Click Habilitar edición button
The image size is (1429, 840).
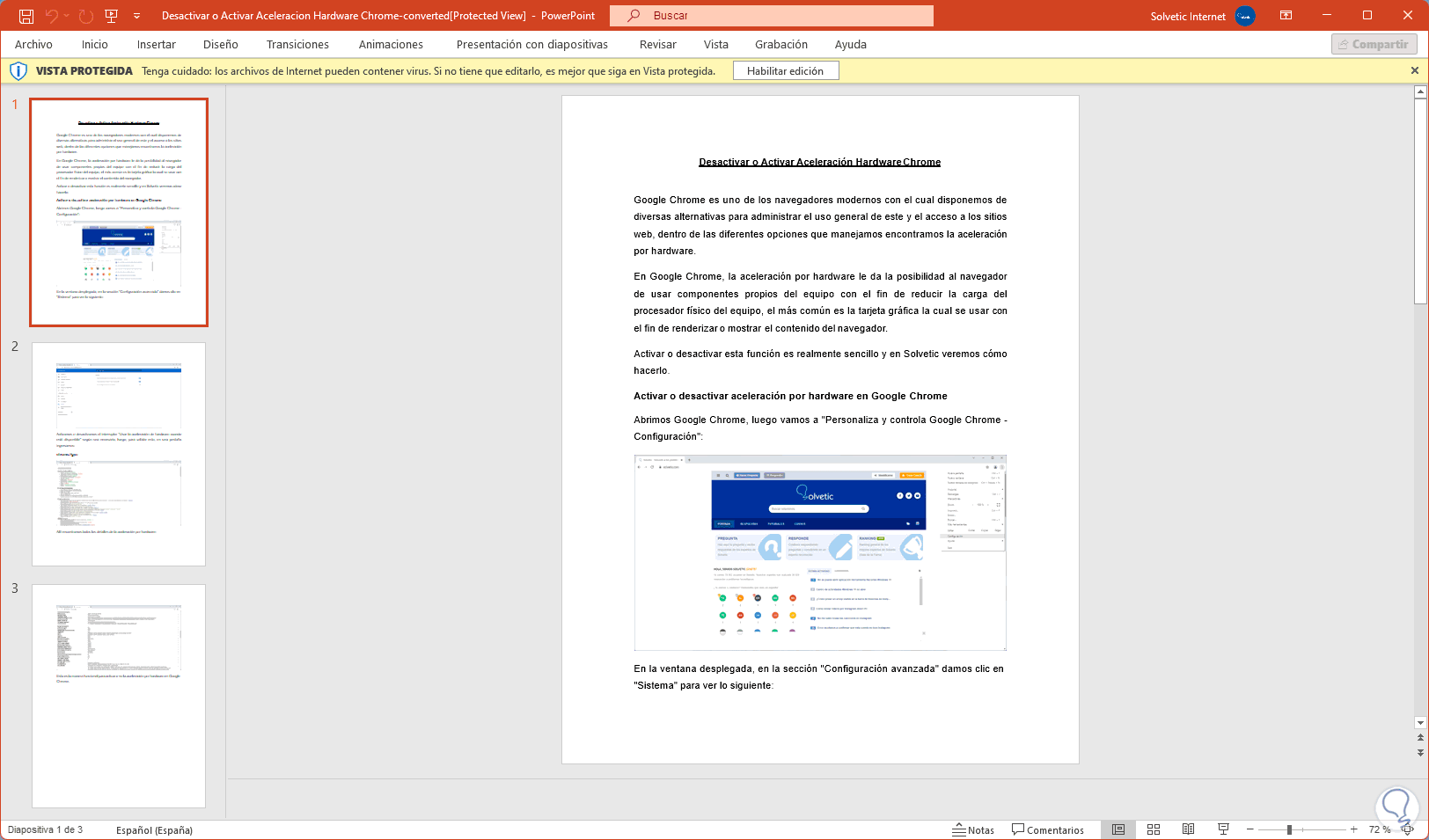(786, 71)
